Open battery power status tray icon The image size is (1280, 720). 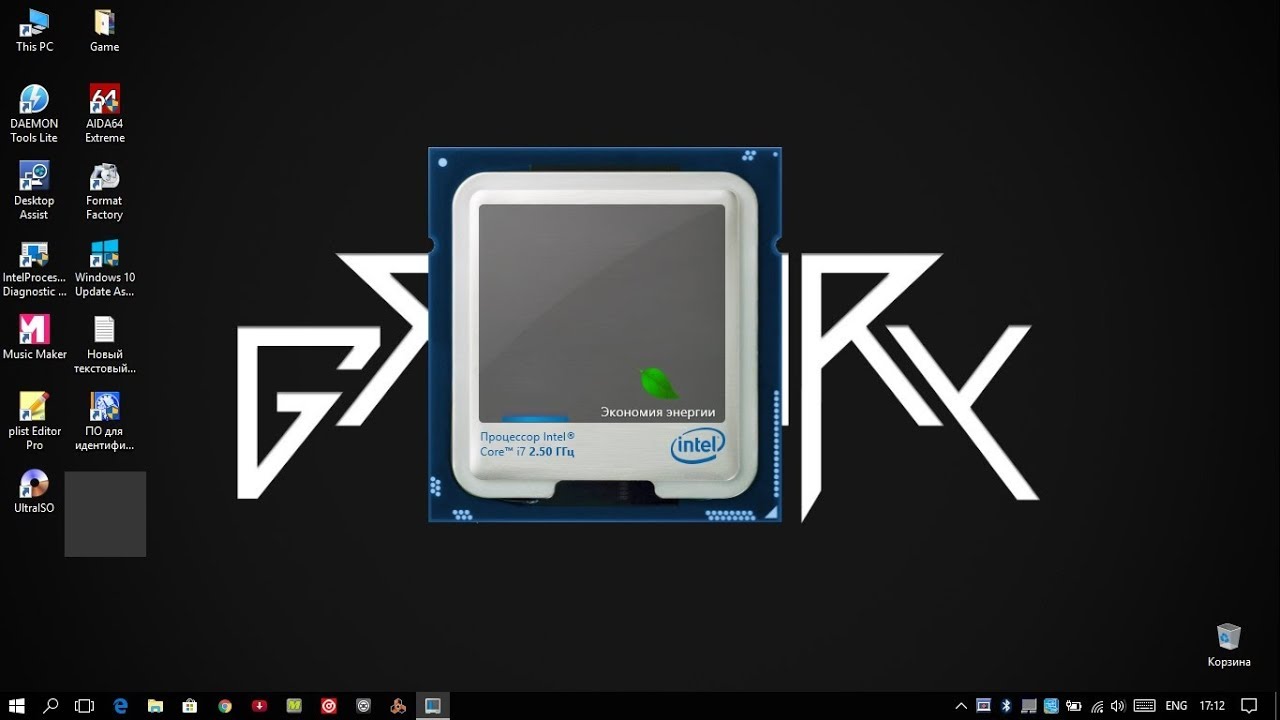pos(1074,706)
